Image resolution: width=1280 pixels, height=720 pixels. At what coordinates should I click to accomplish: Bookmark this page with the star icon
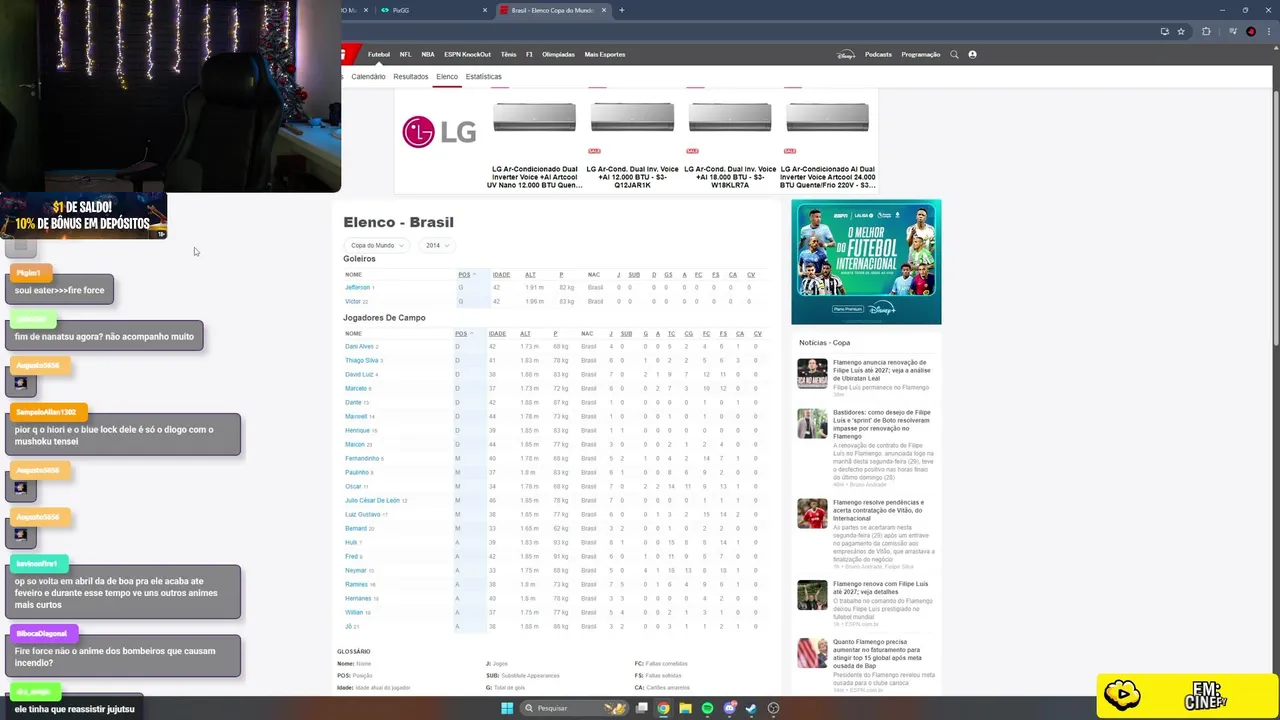[1181, 31]
